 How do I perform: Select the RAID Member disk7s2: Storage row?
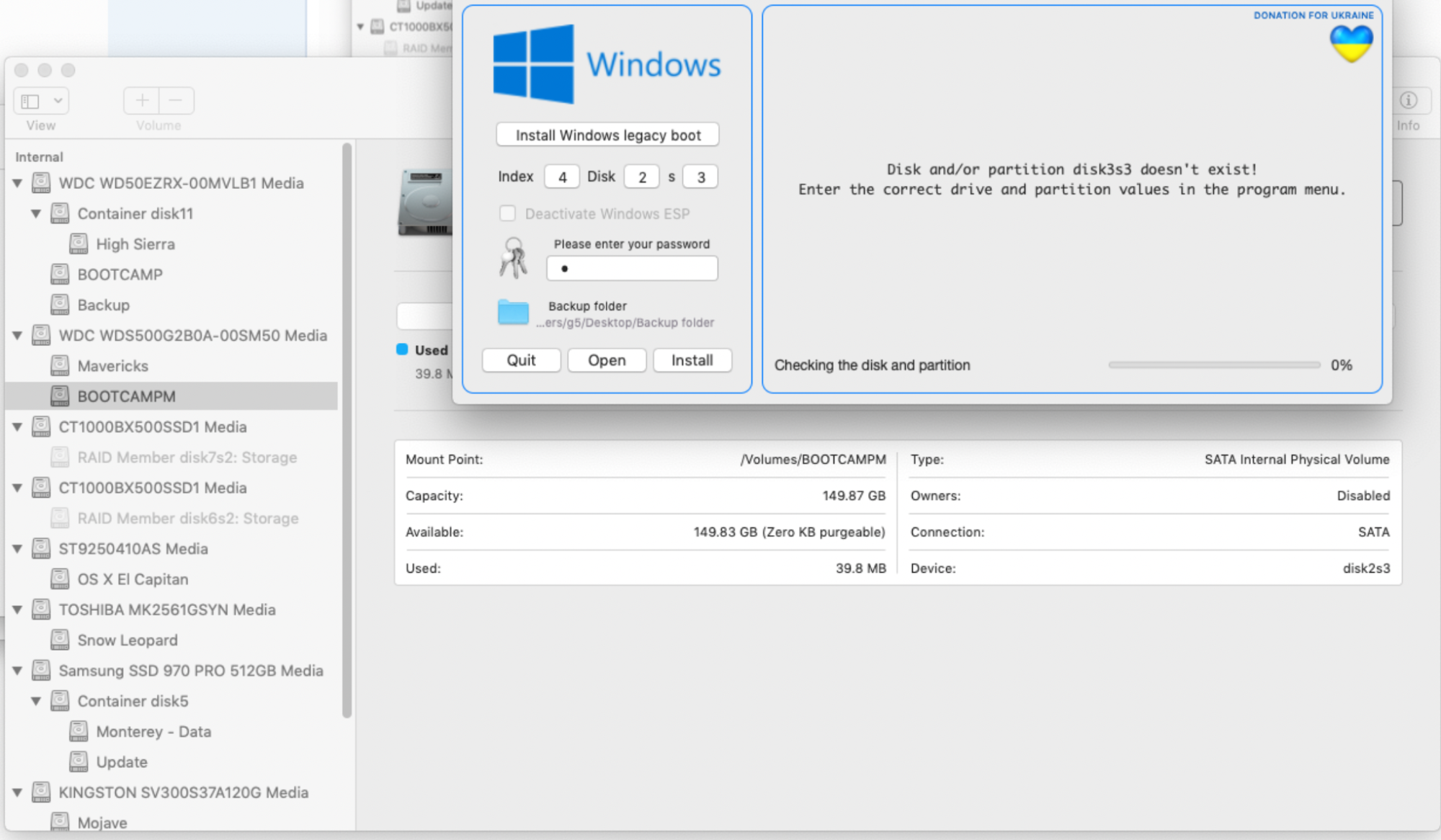171,457
